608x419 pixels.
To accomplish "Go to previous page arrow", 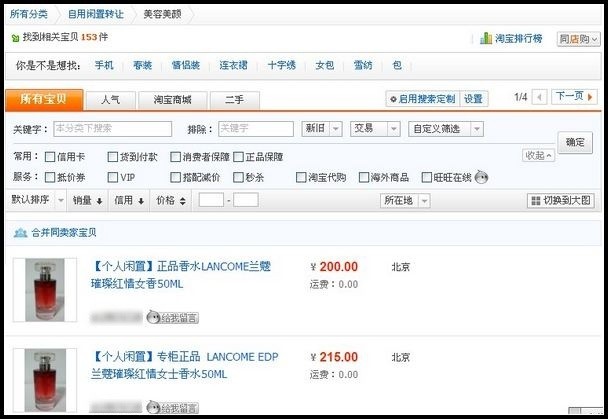I will tap(539, 97).
